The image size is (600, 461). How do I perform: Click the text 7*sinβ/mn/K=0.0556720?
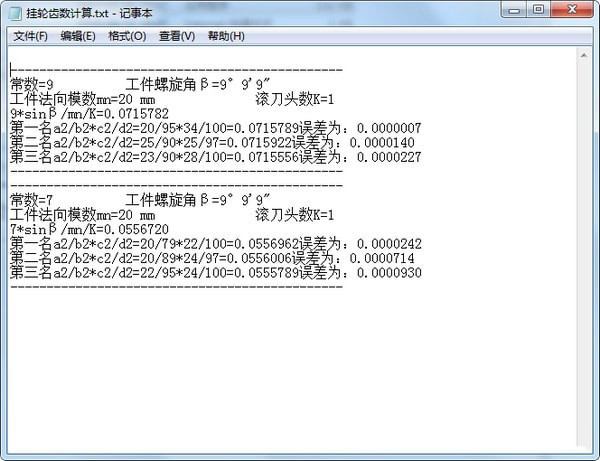(x=90, y=229)
